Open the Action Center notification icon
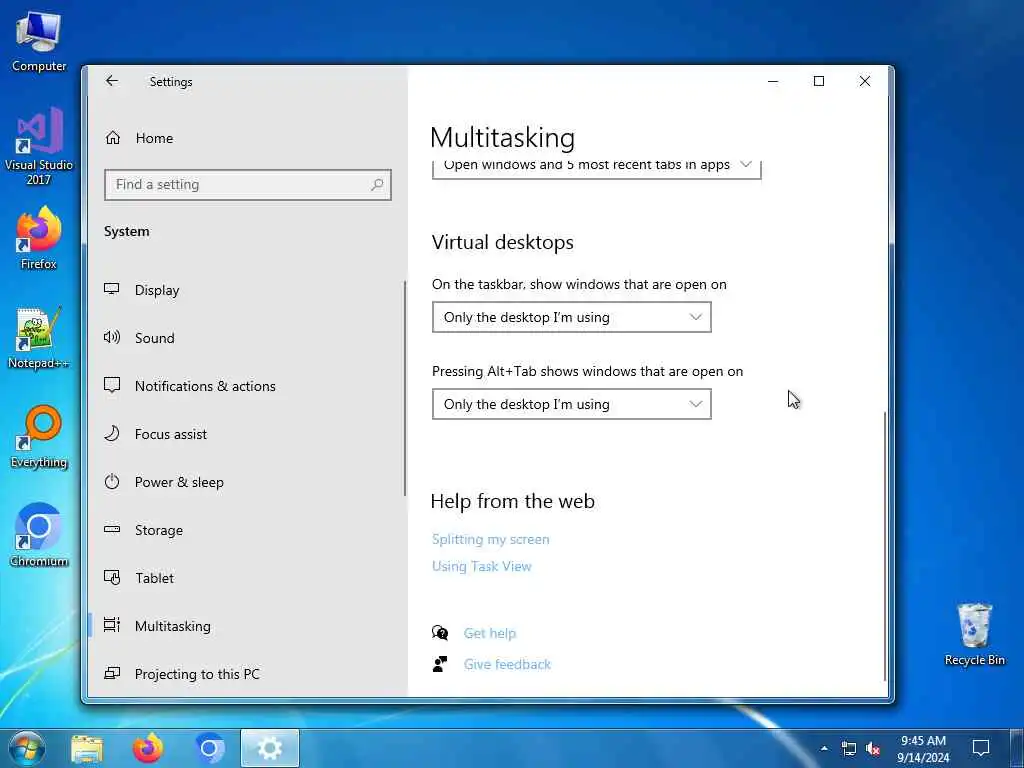1024x768 pixels. click(x=980, y=748)
